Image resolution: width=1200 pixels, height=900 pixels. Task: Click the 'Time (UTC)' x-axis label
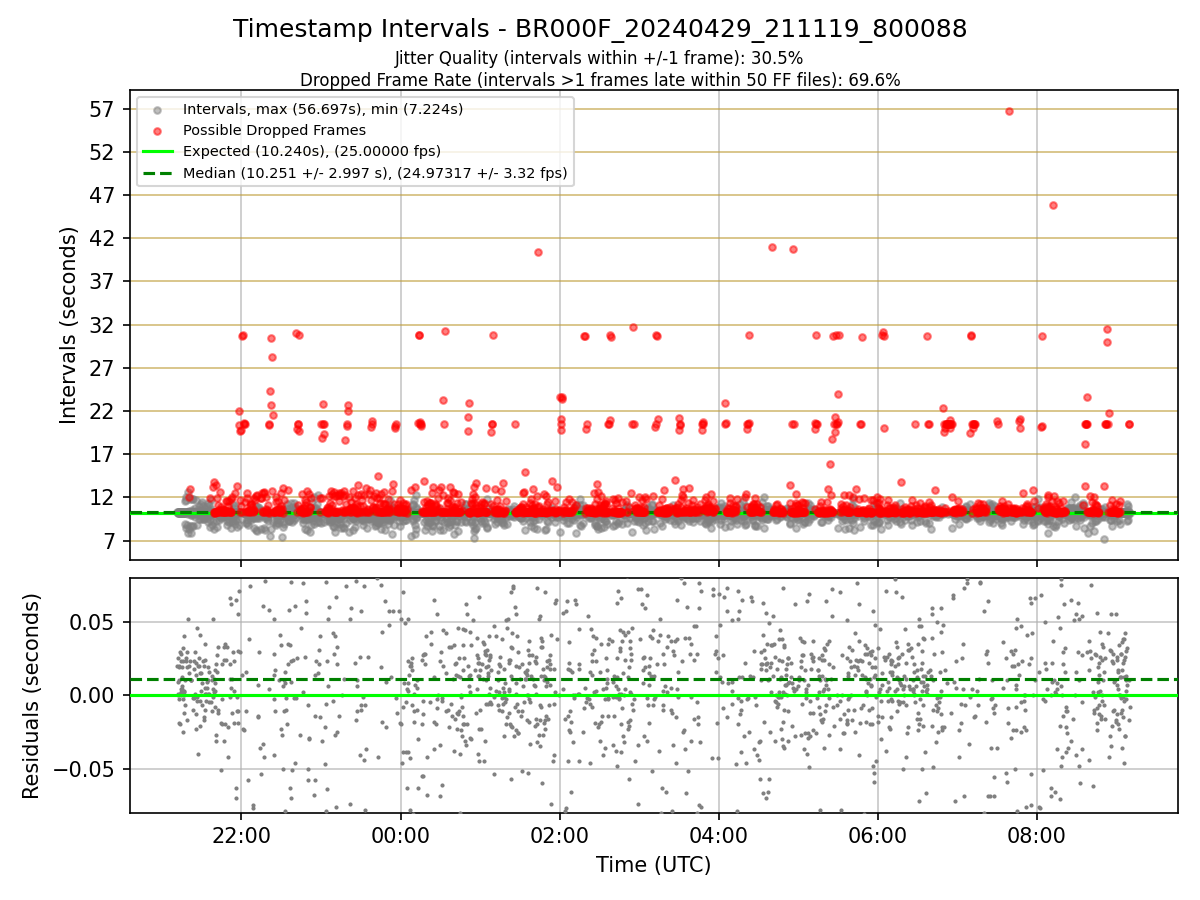coord(654,865)
